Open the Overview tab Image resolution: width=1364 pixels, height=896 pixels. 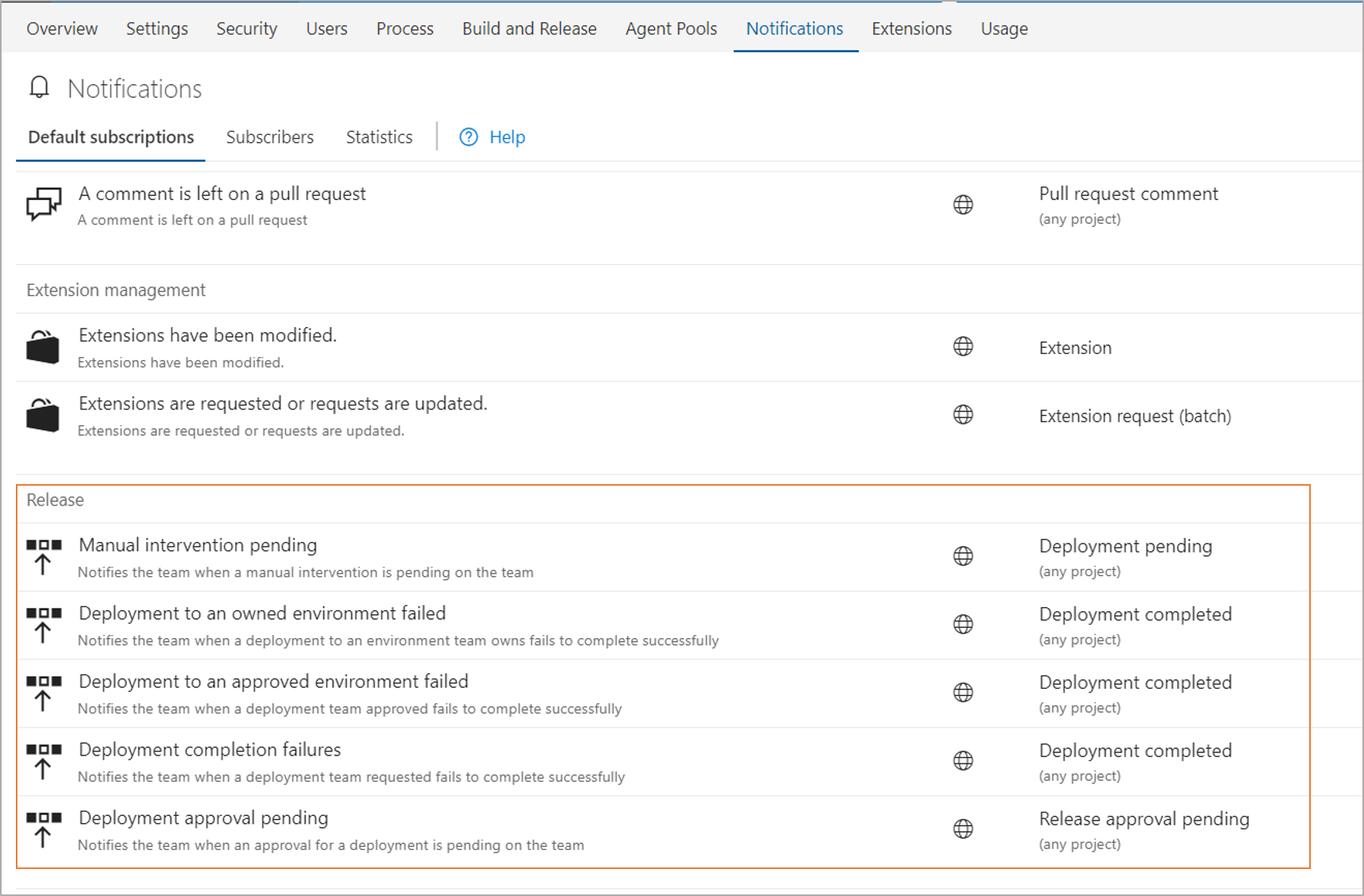tap(62, 29)
